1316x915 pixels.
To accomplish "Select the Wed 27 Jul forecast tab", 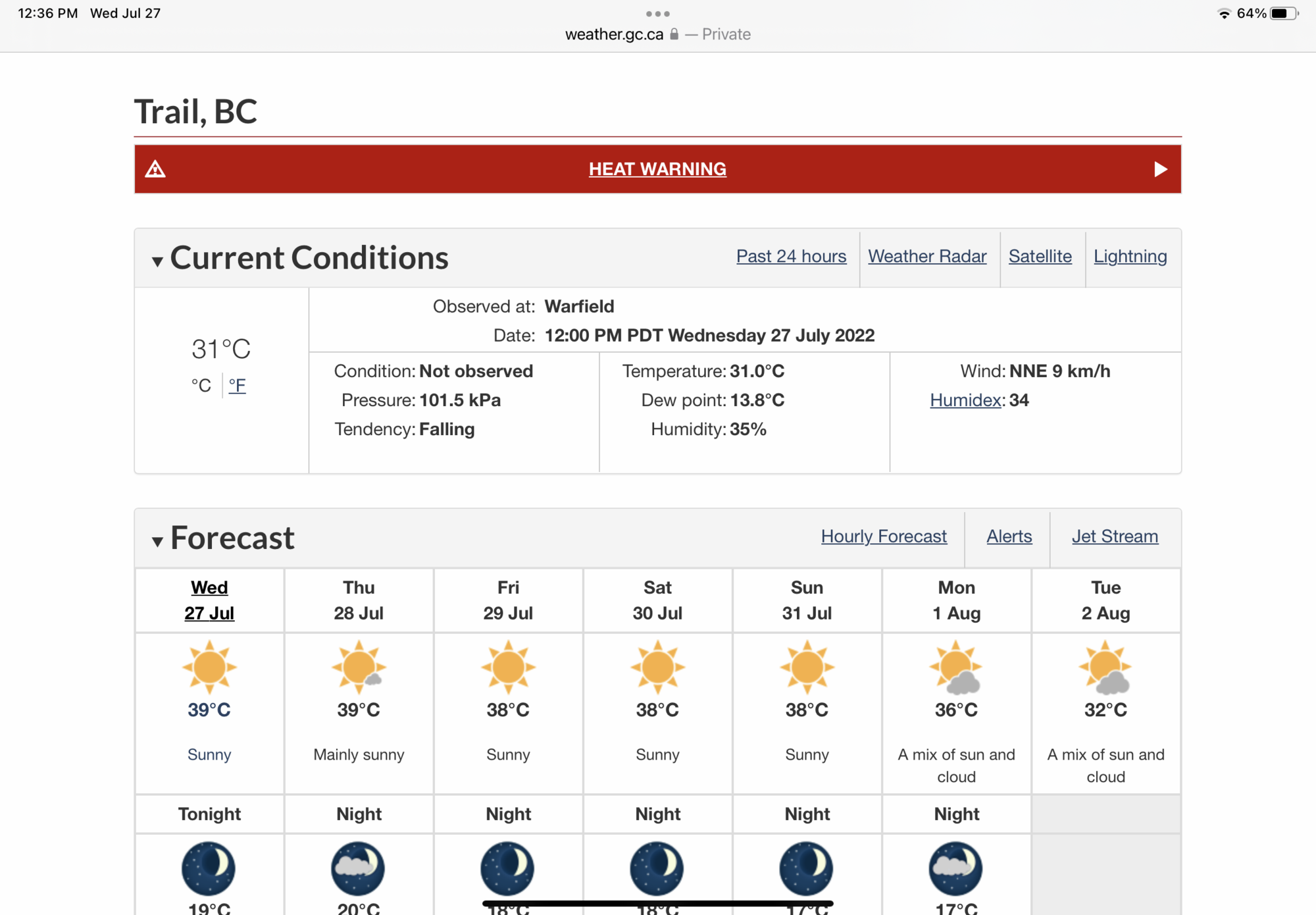I will [209, 600].
